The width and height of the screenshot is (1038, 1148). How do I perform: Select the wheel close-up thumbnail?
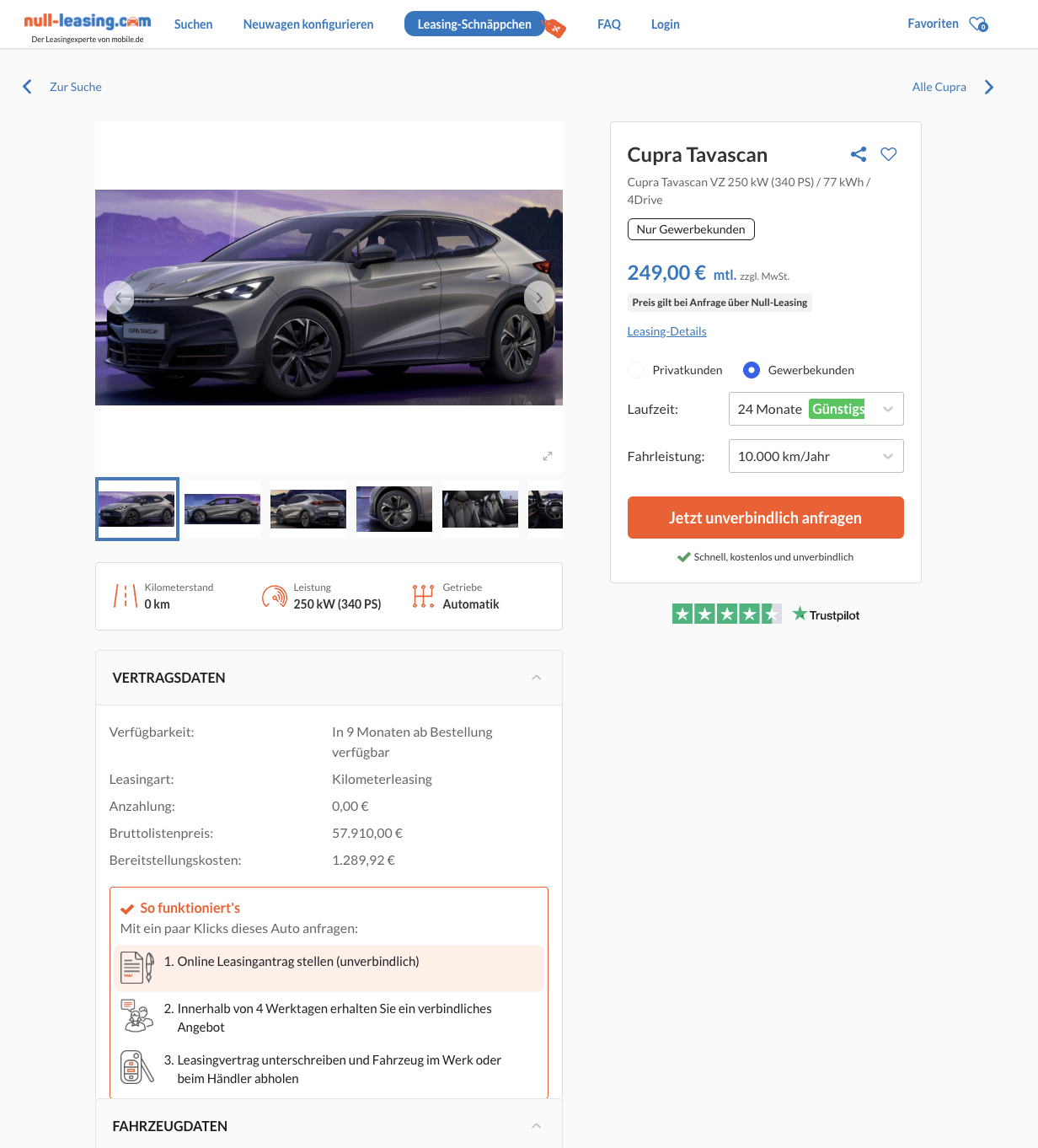click(393, 509)
